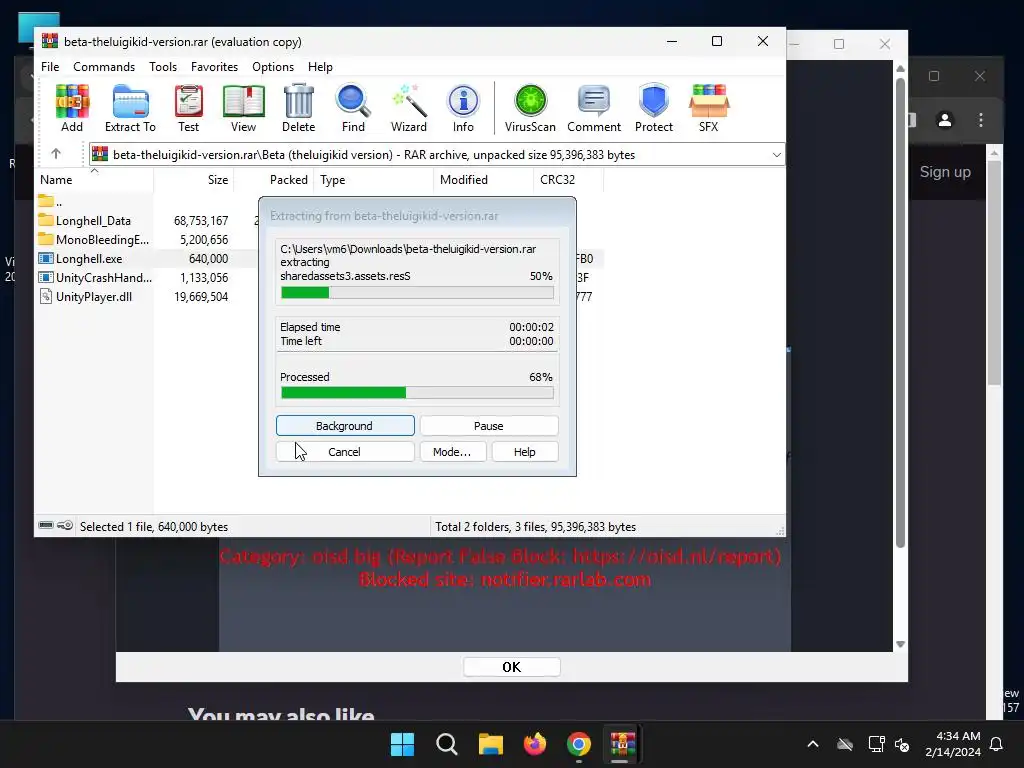Open taskbar Search
Screen dimensions: 1024x768
click(x=447, y=744)
